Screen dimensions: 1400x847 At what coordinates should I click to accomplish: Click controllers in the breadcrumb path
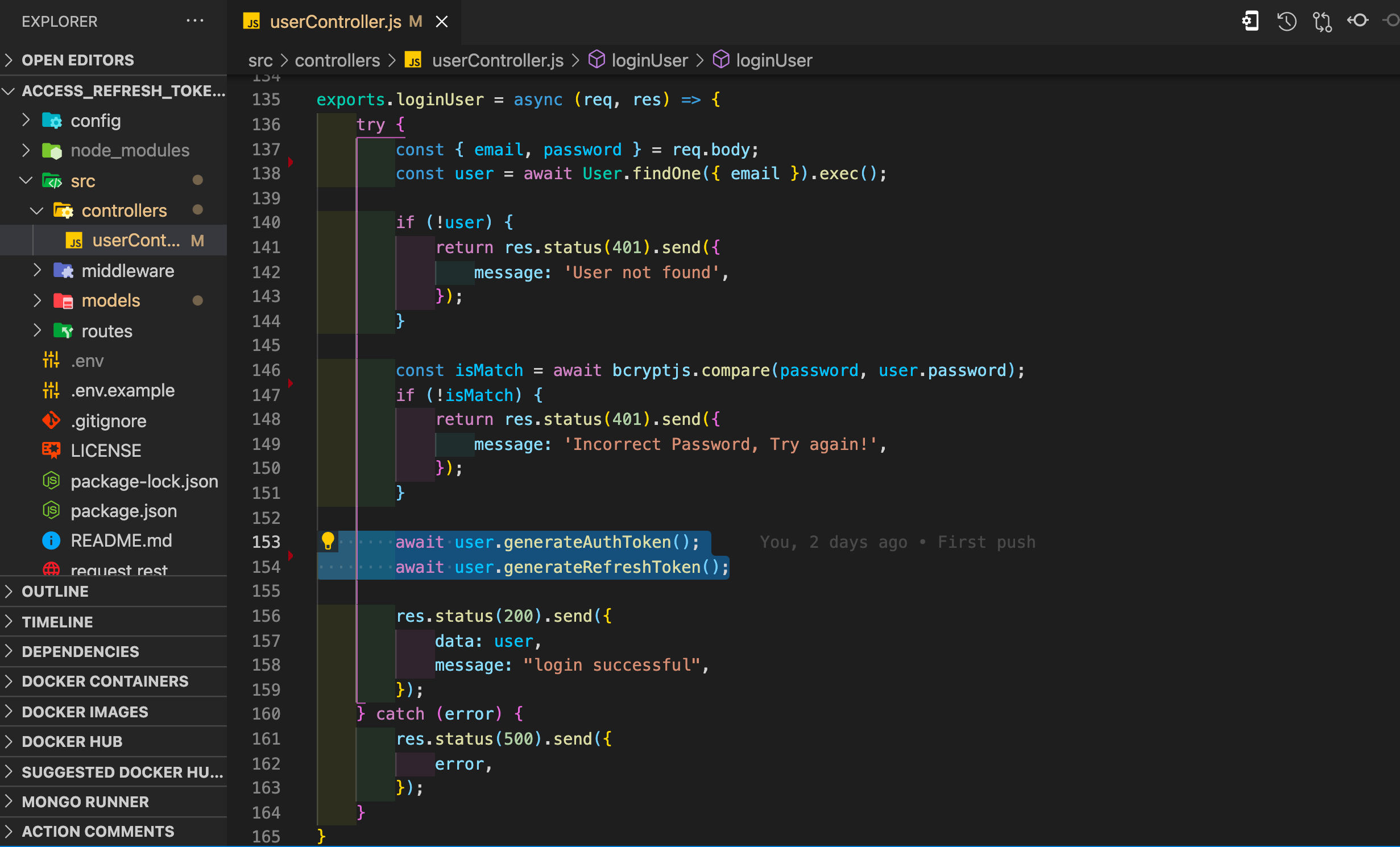coord(337,60)
